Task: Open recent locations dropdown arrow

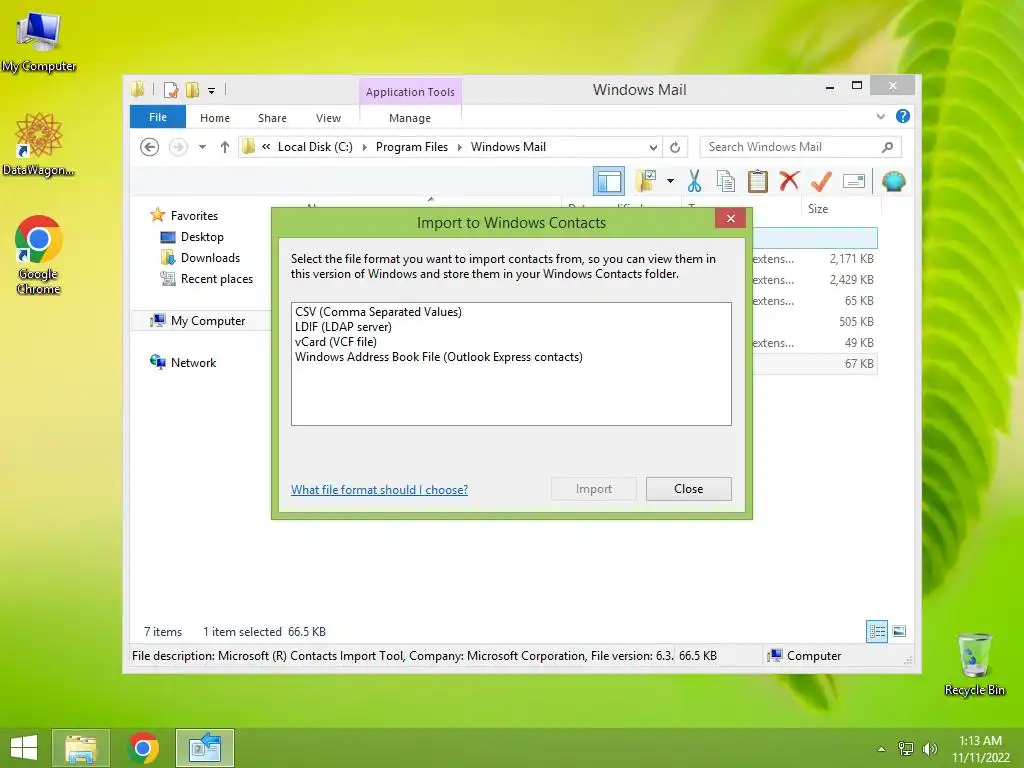Action: [x=202, y=147]
